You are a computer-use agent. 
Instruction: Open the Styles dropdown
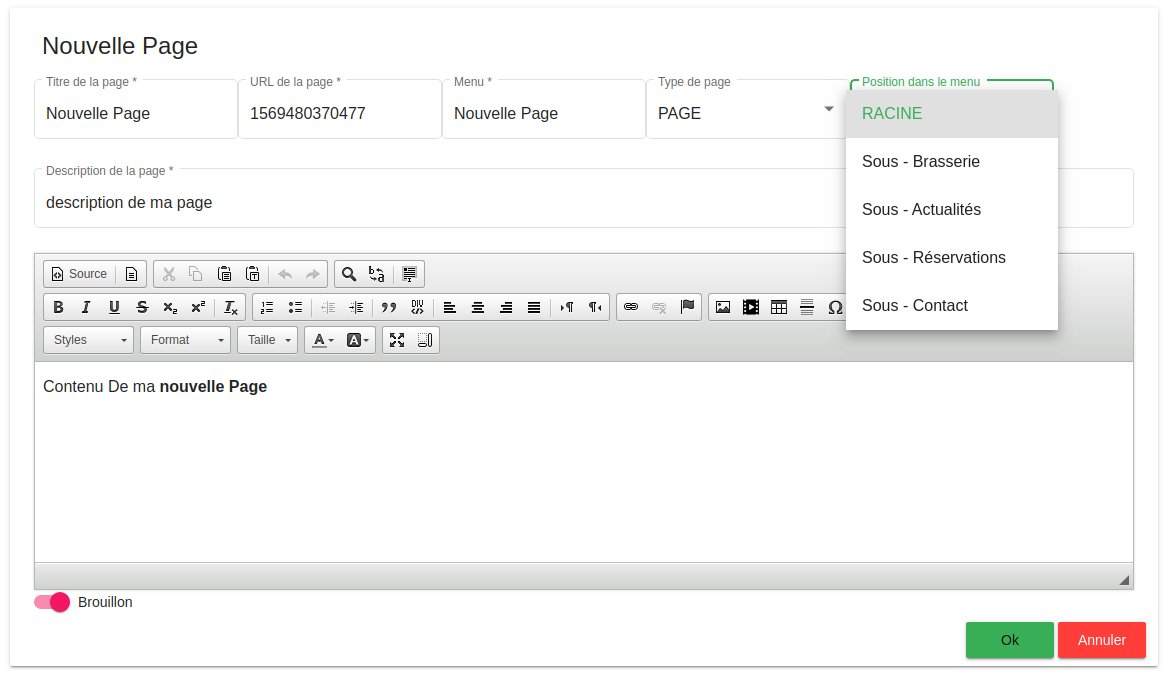89,340
